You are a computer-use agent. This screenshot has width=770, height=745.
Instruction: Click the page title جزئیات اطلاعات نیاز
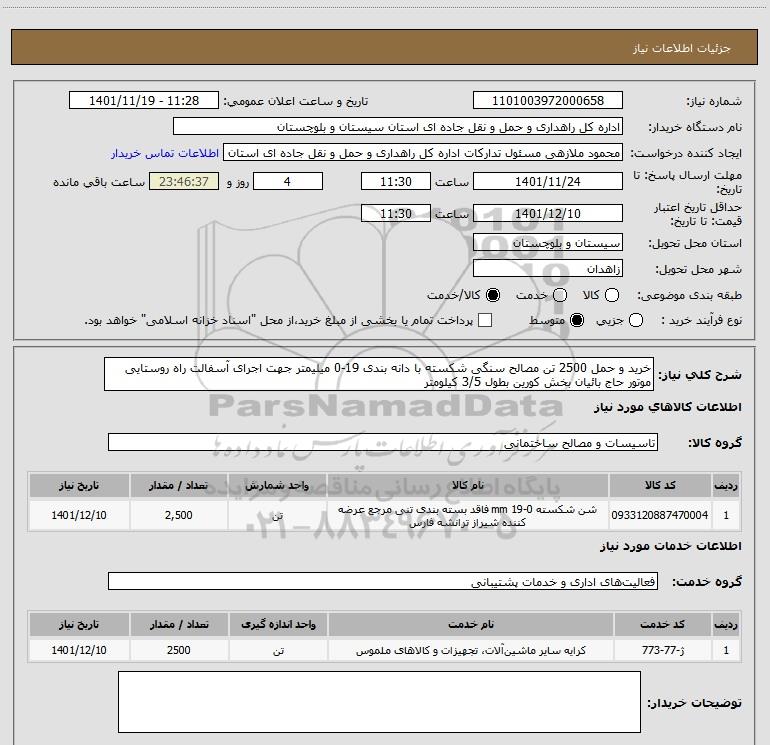tap(682, 48)
